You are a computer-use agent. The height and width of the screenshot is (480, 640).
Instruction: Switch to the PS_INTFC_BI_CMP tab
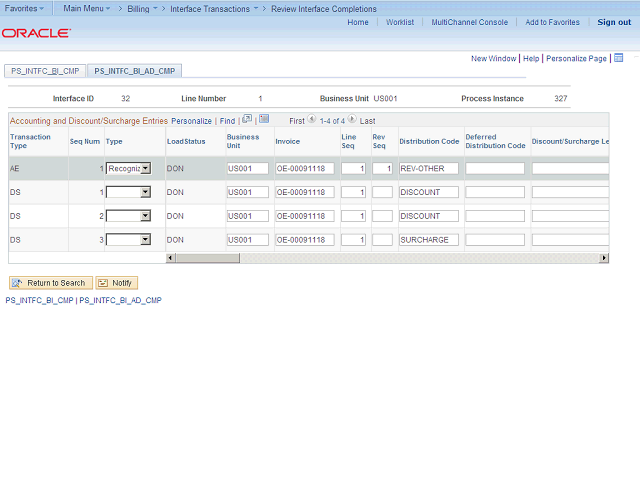point(45,71)
